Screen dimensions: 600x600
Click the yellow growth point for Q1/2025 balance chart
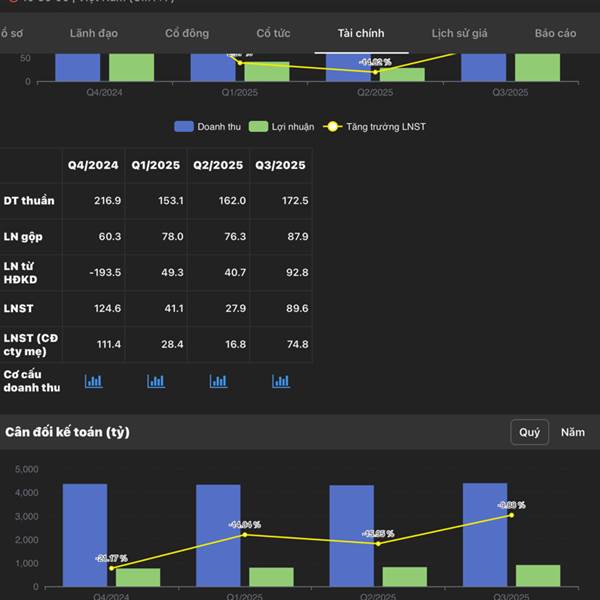coord(245,535)
